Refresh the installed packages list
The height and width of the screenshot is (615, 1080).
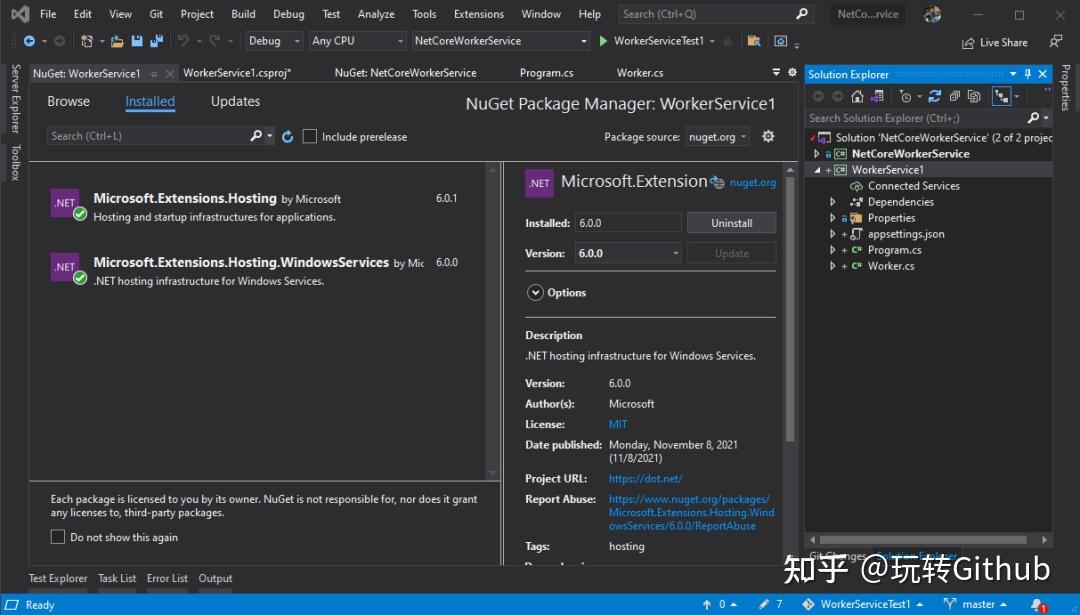(288, 137)
